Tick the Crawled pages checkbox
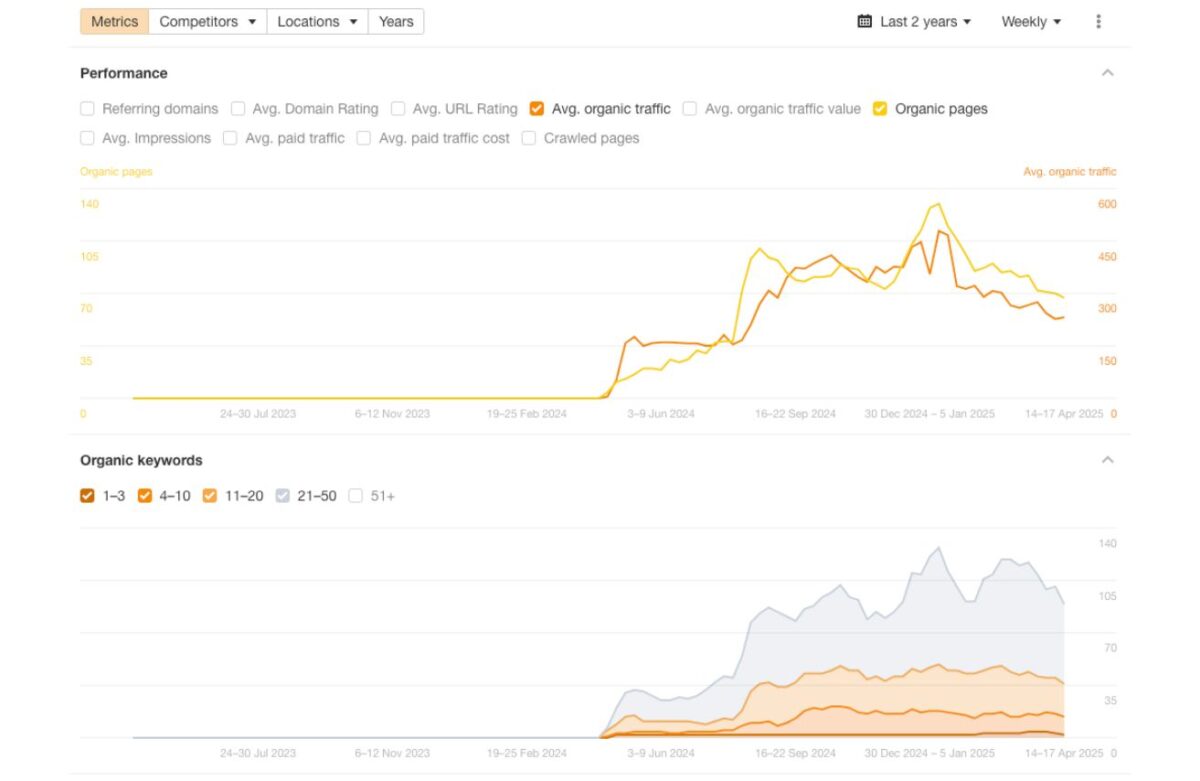Image resolution: width=1200 pixels, height=781 pixels. pos(529,138)
